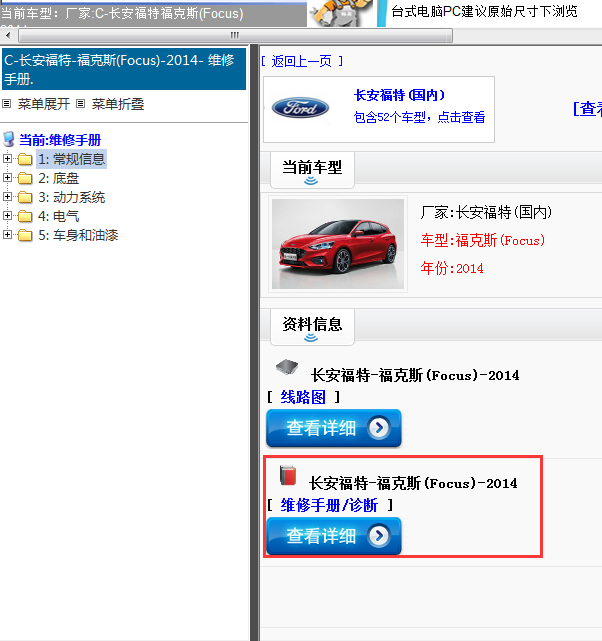Open the 线路图 link
Viewport: 602px width, 641px height.
point(303,397)
